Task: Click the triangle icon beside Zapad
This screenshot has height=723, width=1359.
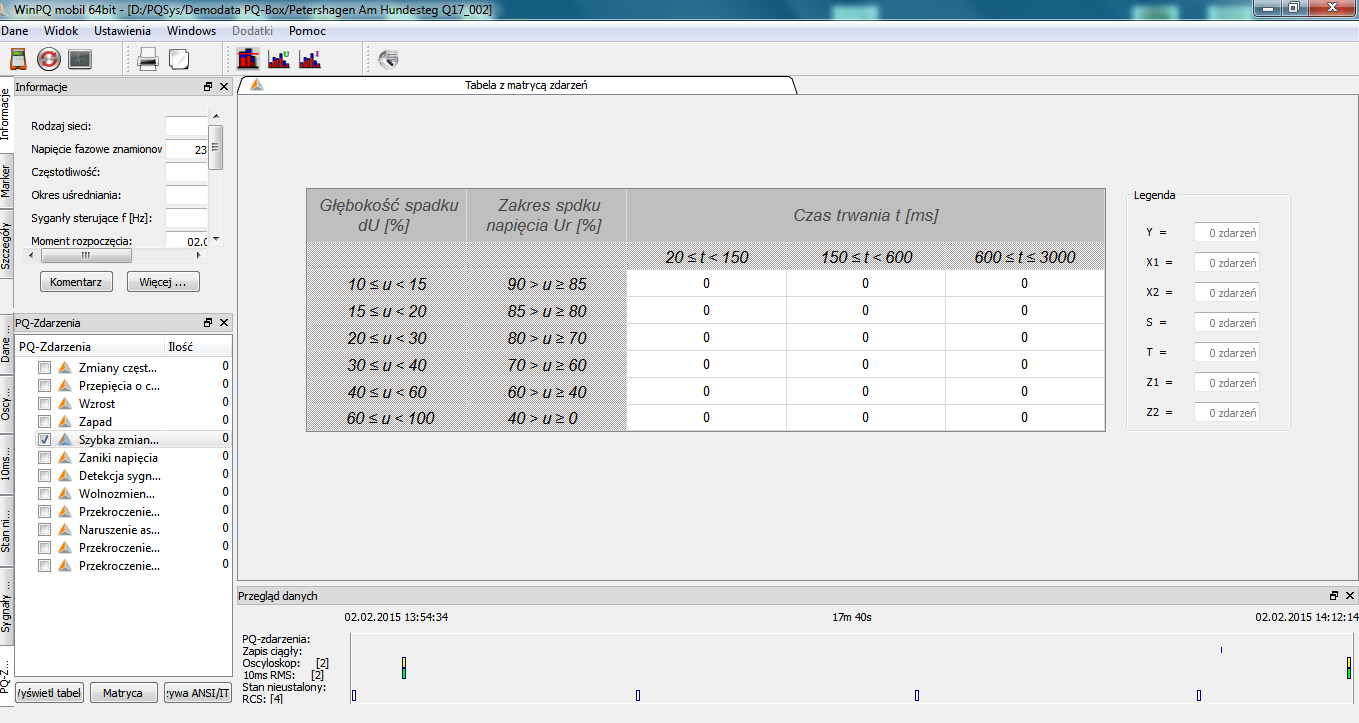Action: click(65, 422)
